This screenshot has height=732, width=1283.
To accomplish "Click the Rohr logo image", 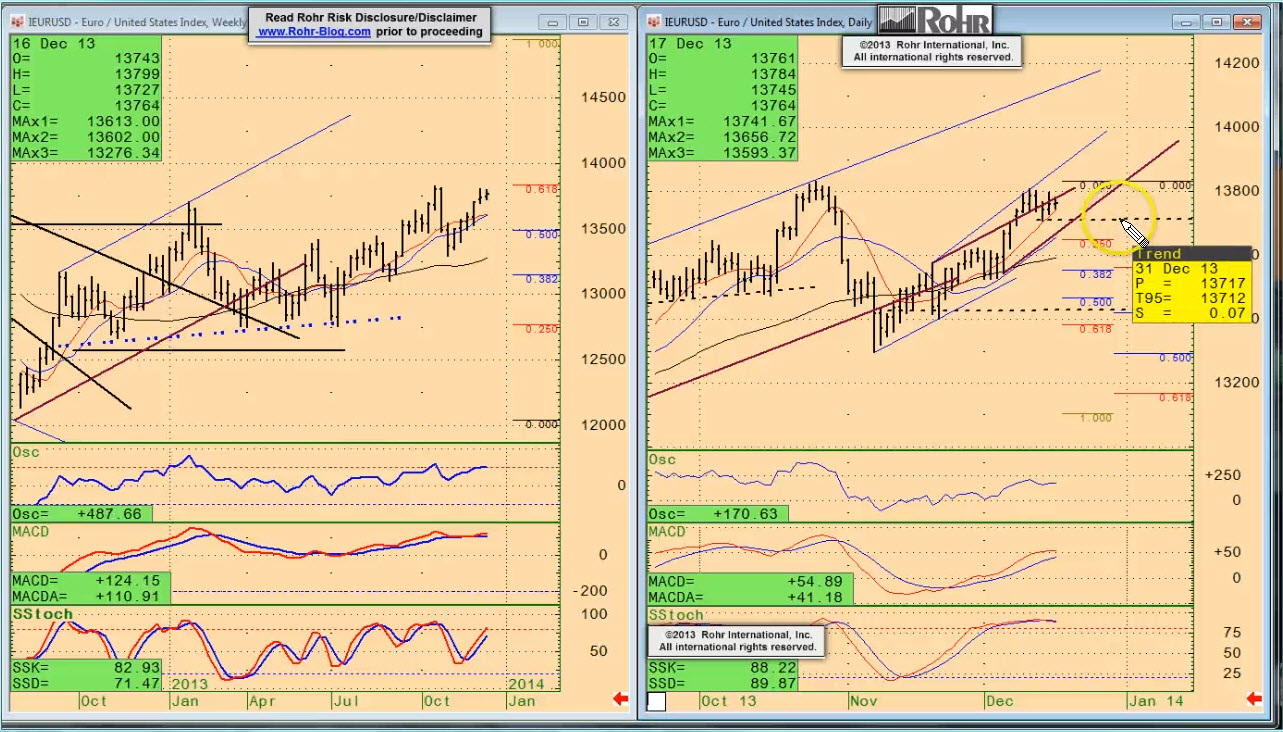I will (934, 20).
